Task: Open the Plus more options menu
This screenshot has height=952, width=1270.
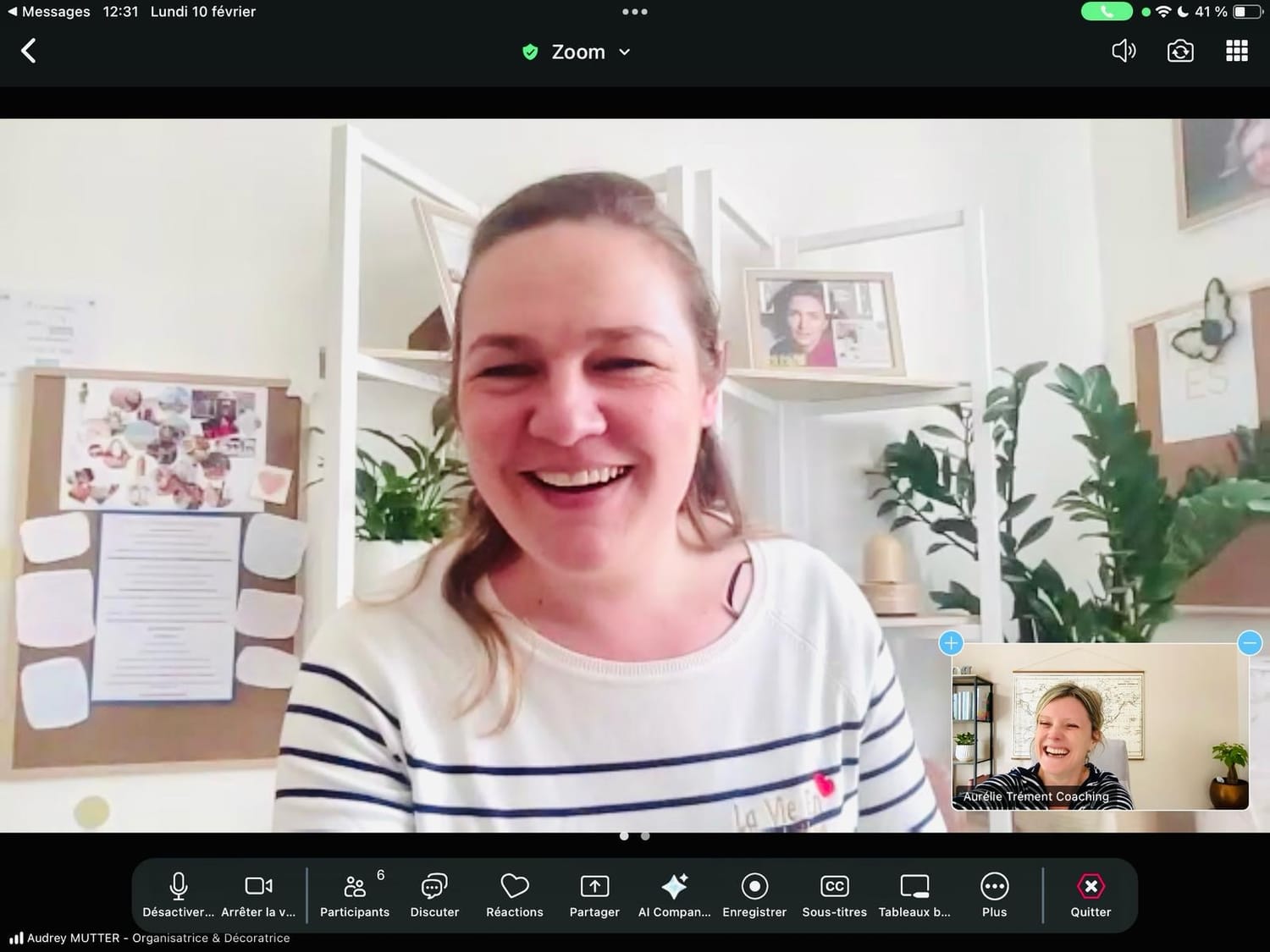Action: point(995,894)
